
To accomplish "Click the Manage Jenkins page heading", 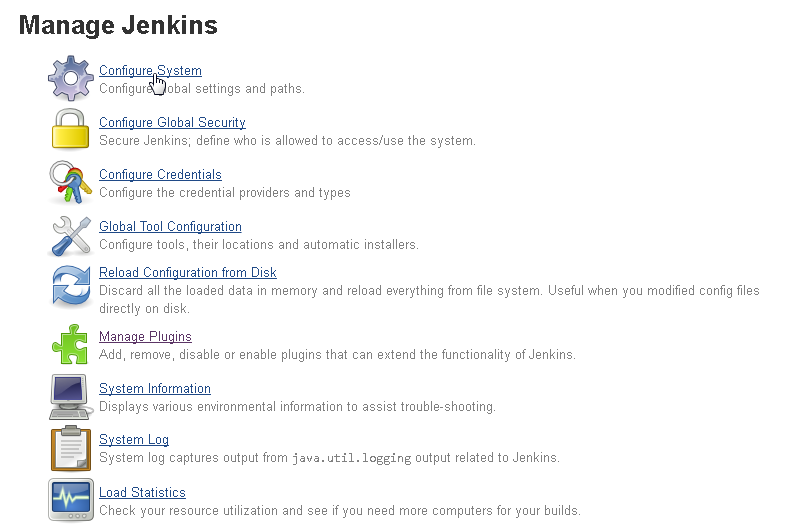I will pos(118,25).
